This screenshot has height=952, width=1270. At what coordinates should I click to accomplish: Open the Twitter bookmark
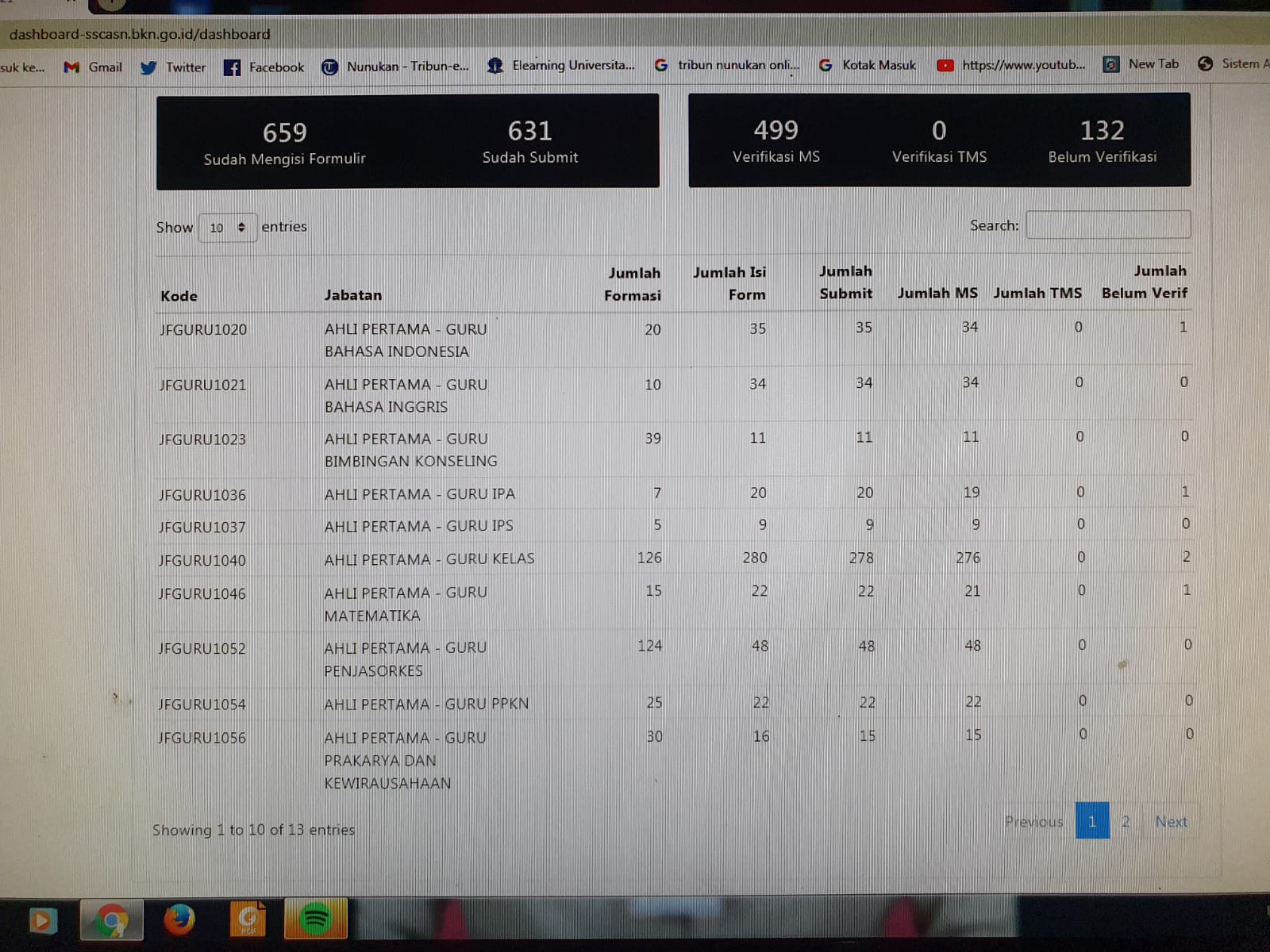173,67
